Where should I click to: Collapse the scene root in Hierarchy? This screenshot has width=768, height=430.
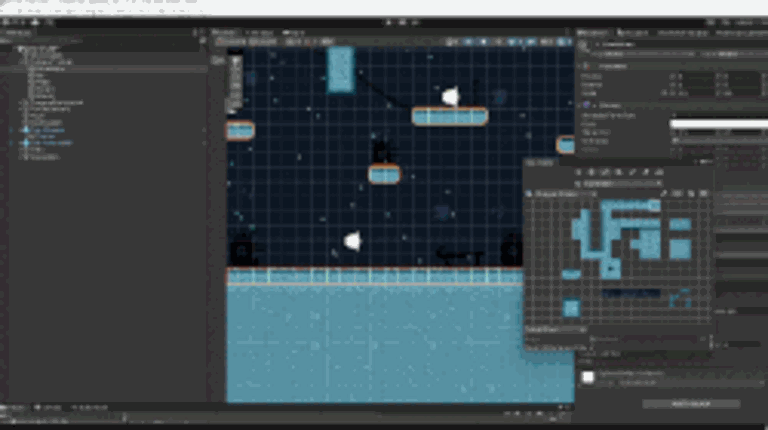click(x=20, y=49)
